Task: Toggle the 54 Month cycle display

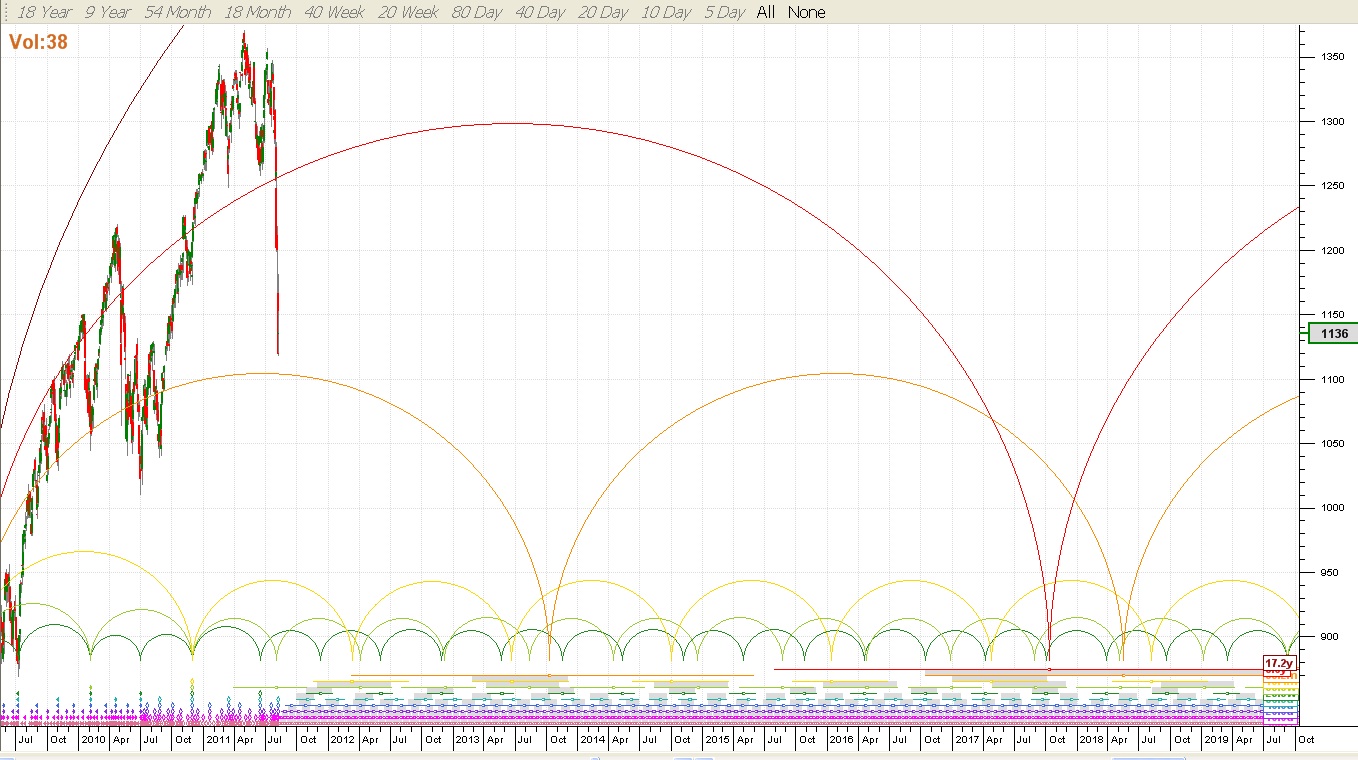Action: (x=177, y=12)
